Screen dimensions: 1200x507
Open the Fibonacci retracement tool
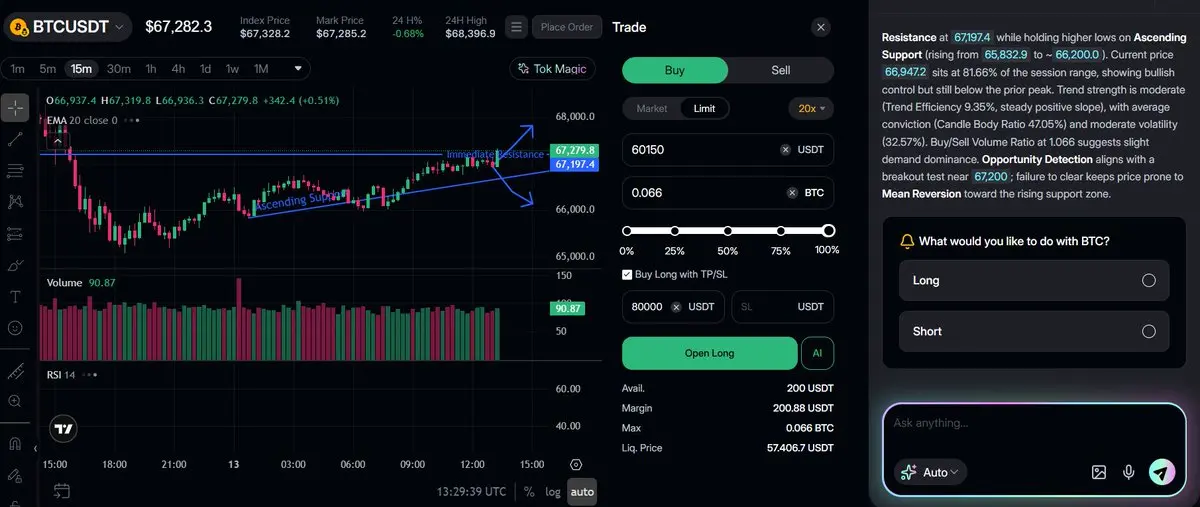point(15,171)
